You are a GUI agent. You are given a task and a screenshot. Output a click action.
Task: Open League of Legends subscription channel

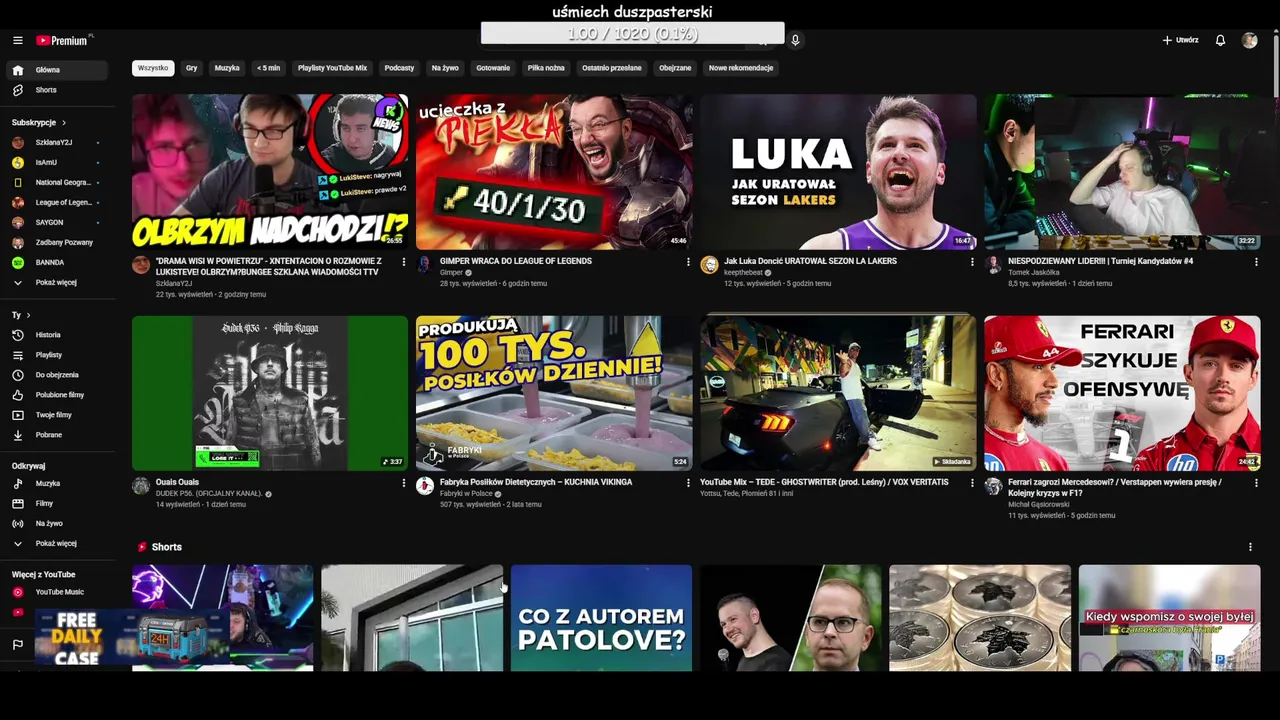[x=56, y=202]
